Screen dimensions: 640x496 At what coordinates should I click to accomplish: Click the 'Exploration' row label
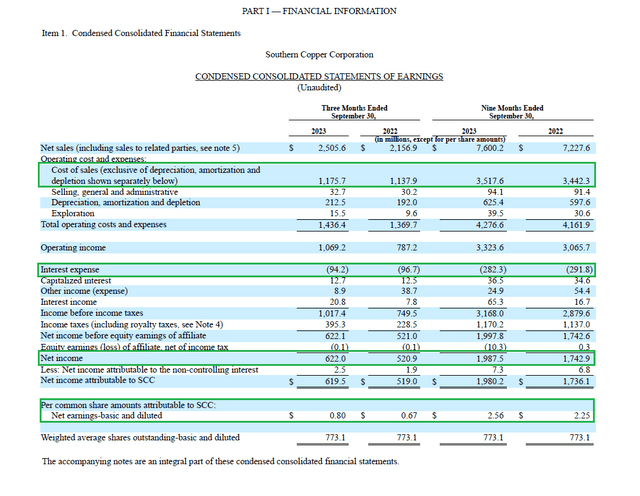[x=73, y=214]
